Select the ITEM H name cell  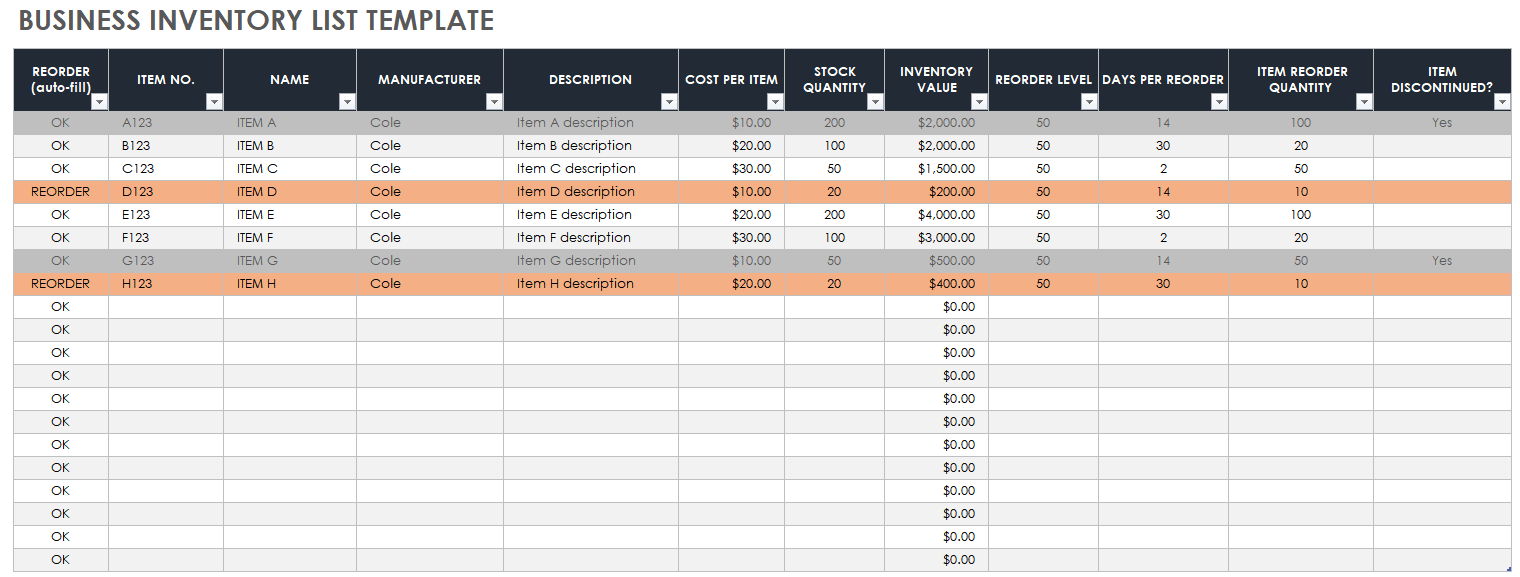click(x=290, y=283)
